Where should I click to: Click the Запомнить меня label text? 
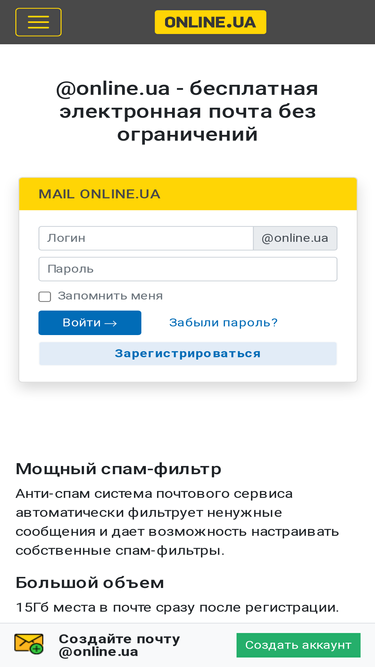coord(110,296)
